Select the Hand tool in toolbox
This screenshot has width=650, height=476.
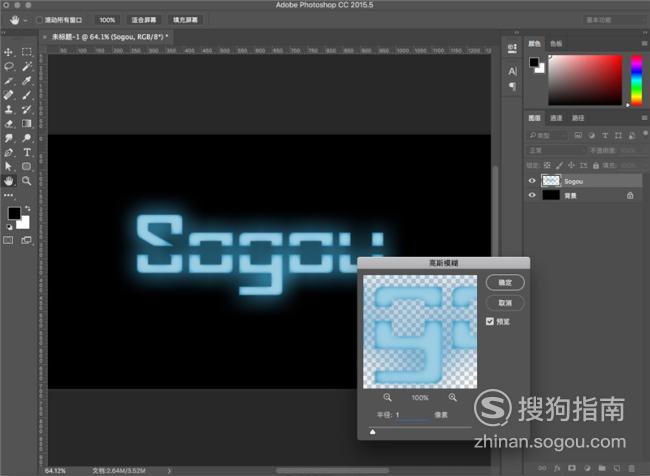click(8, 181)
